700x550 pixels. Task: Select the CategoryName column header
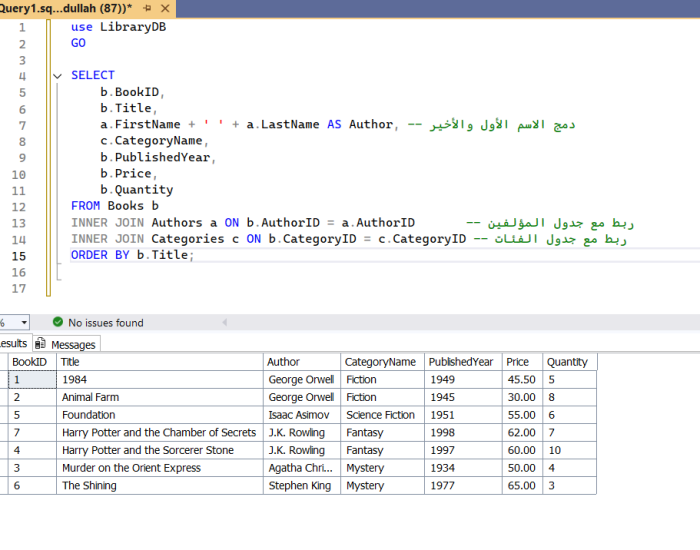tap(379, 362)
